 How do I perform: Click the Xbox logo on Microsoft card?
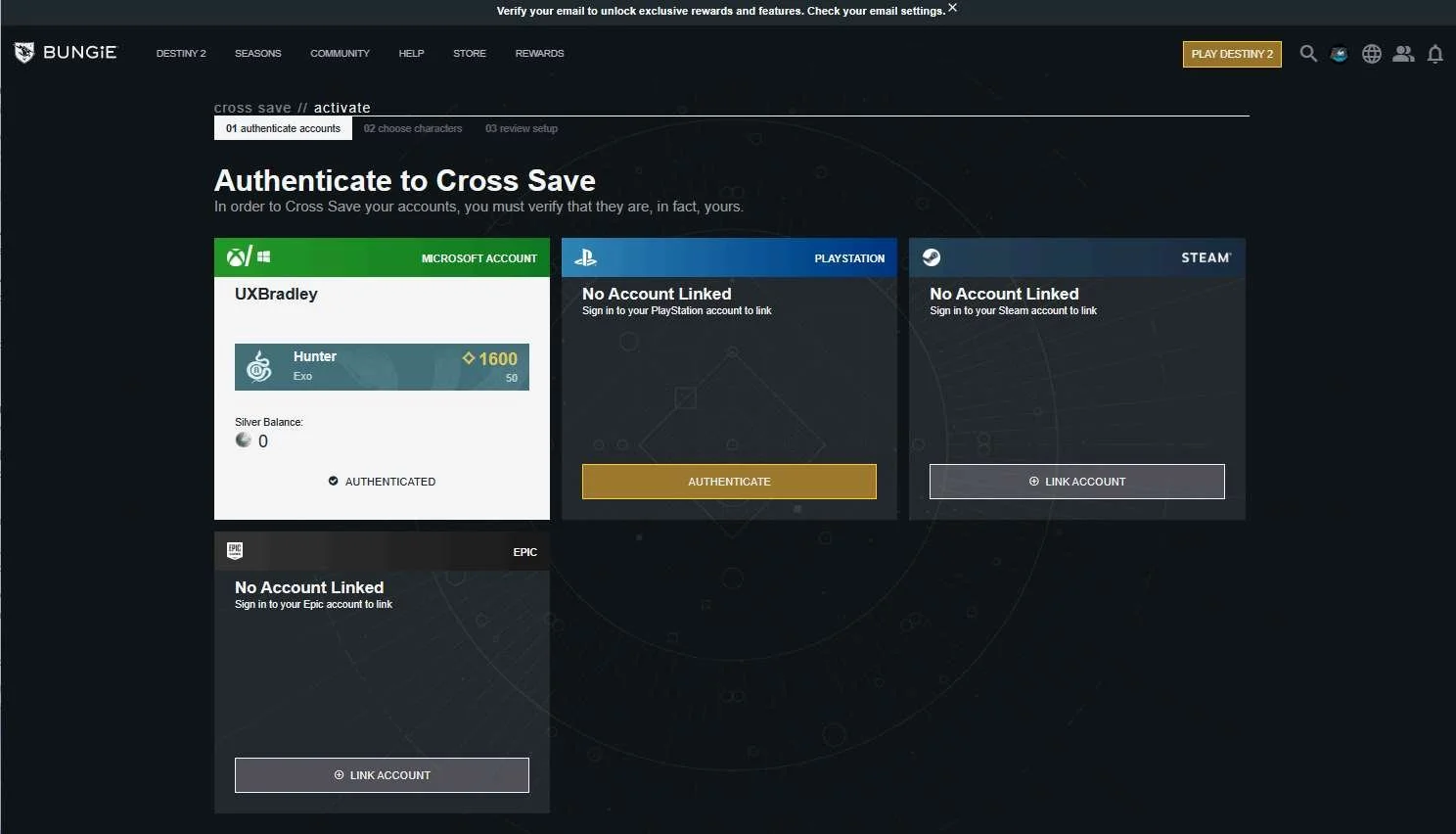[x=237, y=257]
